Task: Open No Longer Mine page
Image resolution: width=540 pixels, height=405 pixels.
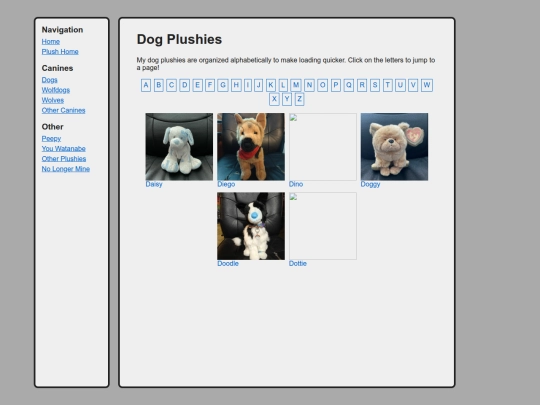Action: [66, 169]
